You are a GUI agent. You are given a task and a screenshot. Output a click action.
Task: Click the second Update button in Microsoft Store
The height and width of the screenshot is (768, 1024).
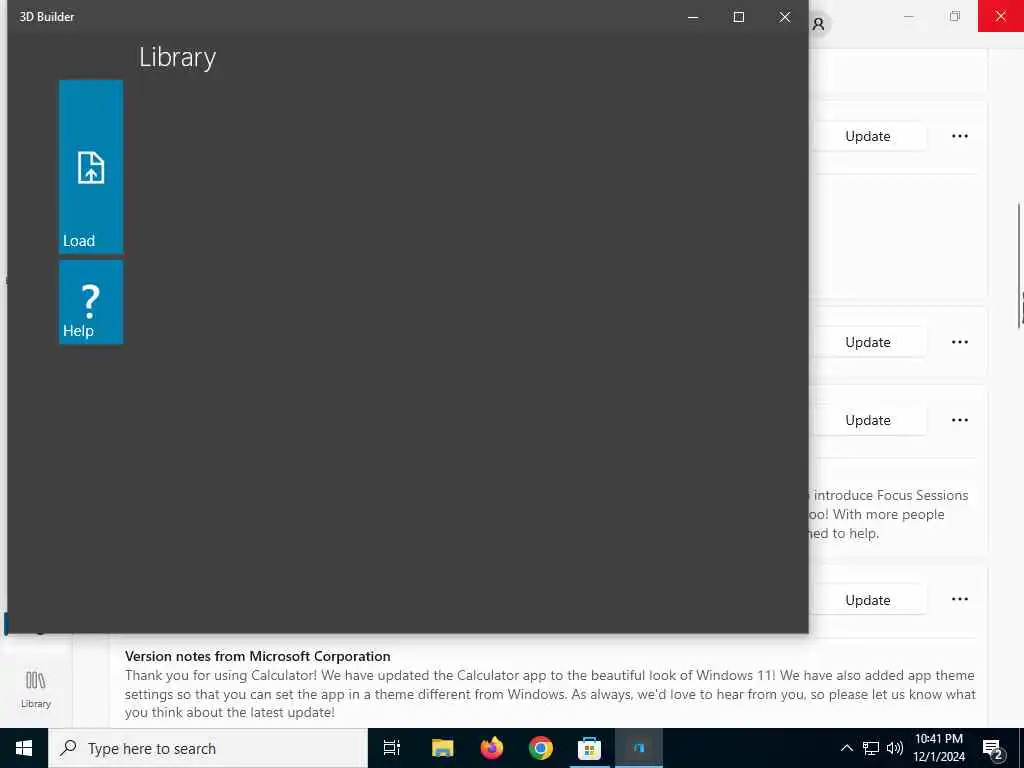[x=867, y=342]
